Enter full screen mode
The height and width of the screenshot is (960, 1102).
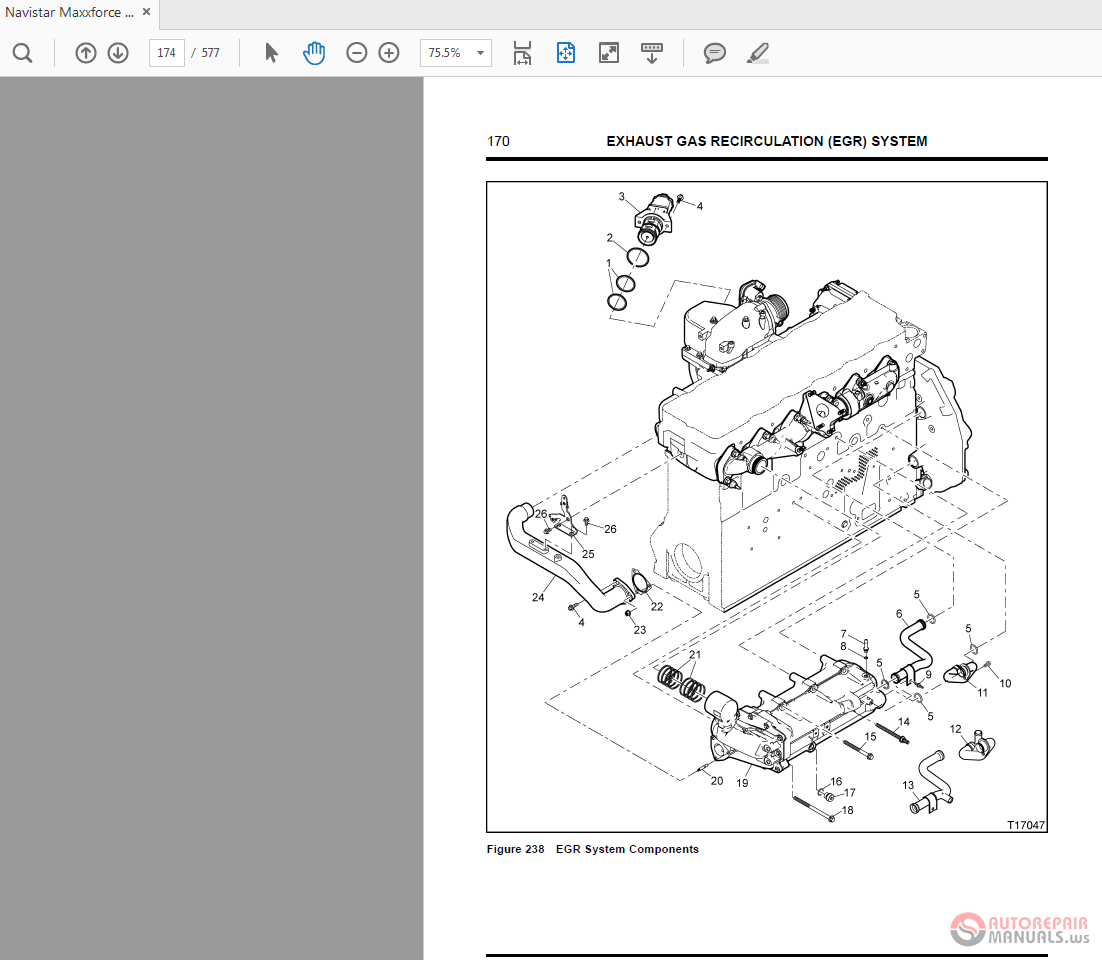point(609,53)
